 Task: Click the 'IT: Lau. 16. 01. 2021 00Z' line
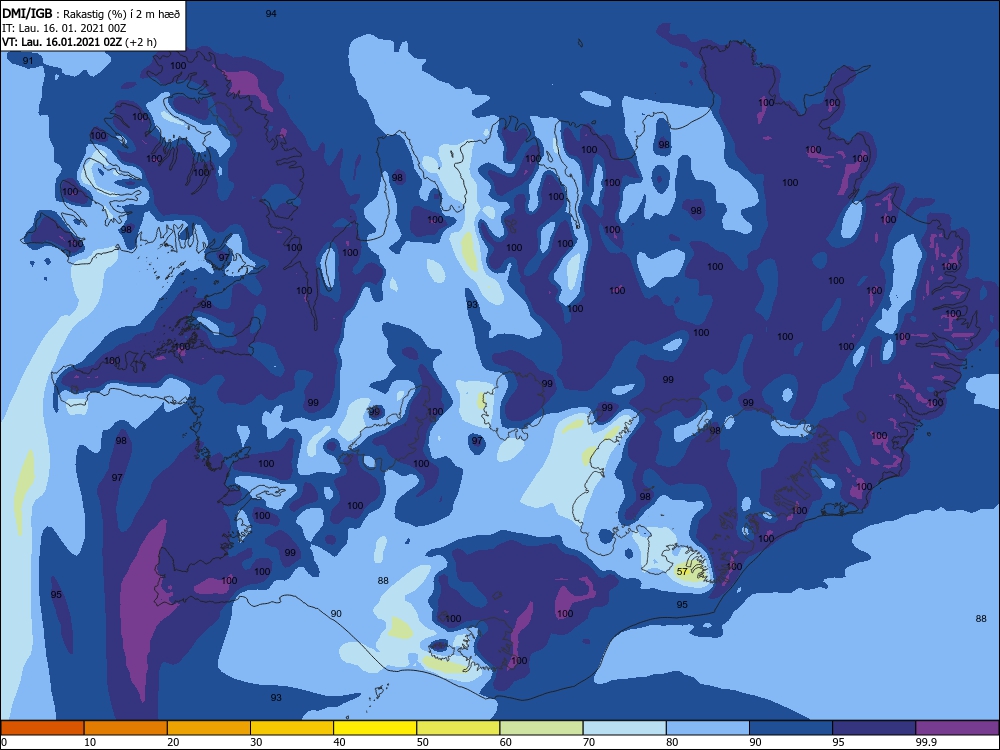pyautogui.click(x=64, y=28)
